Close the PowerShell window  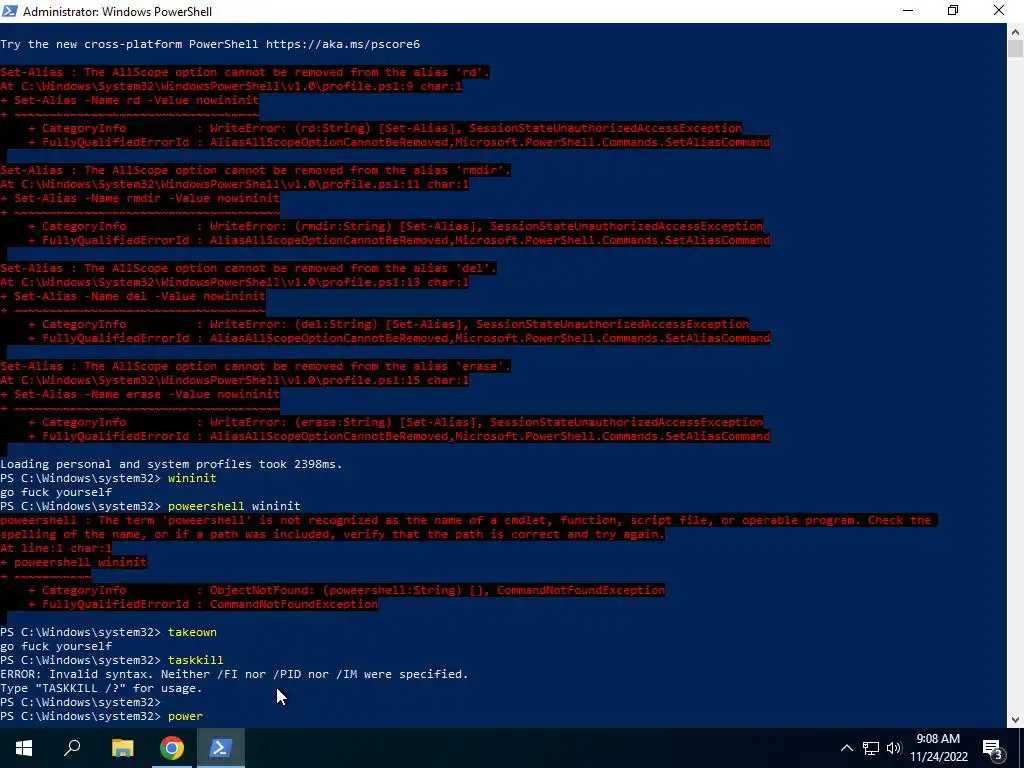coord(999,10)
